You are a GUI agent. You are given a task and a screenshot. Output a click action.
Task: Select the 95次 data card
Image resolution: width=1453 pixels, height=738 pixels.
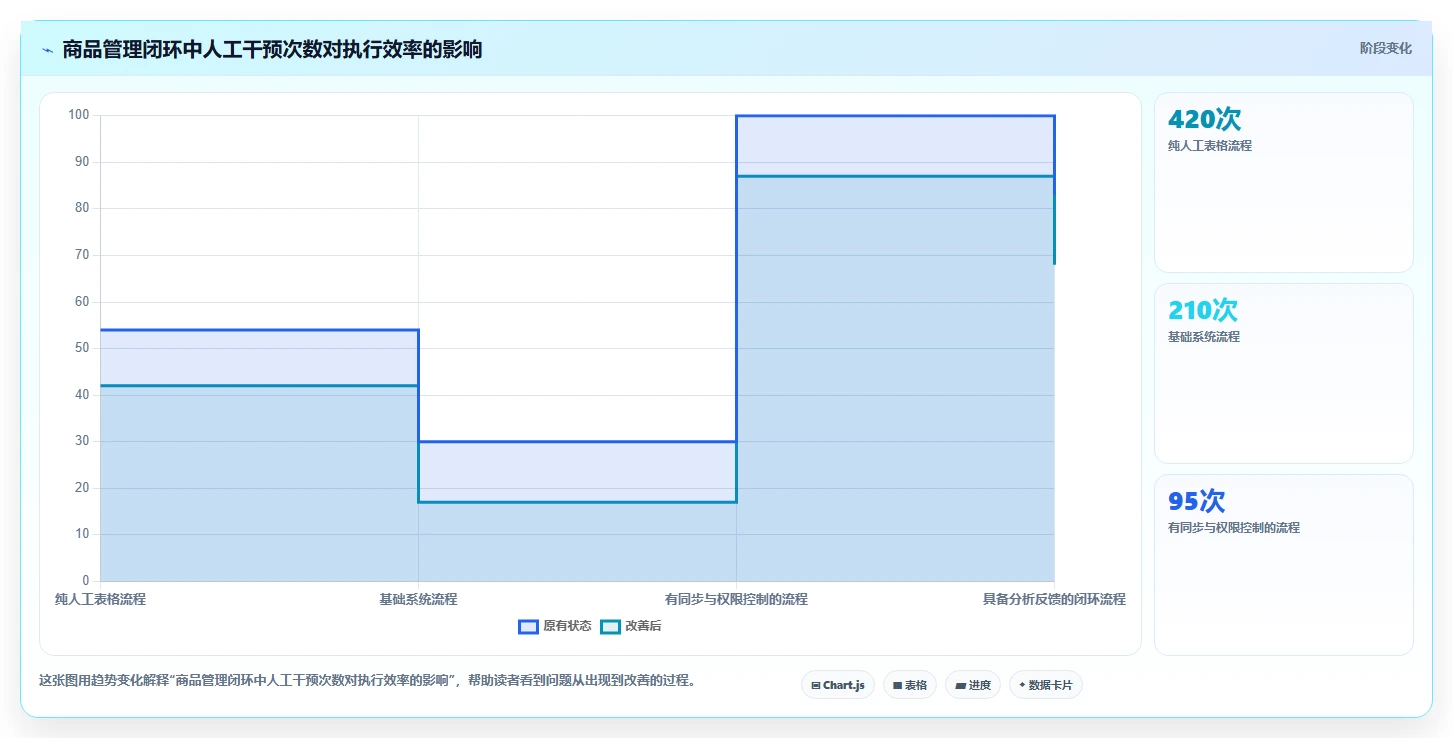[x=1284, y=564]
